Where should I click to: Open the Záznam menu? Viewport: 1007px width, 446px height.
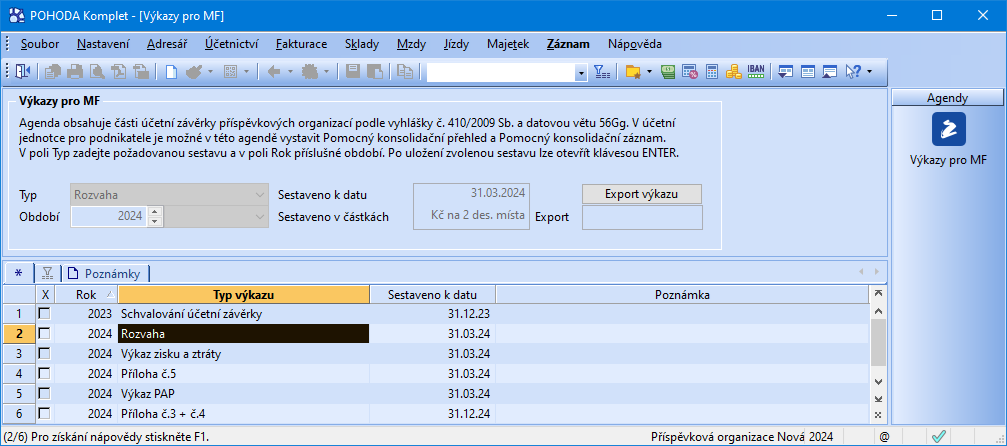(x=568, y=44)
